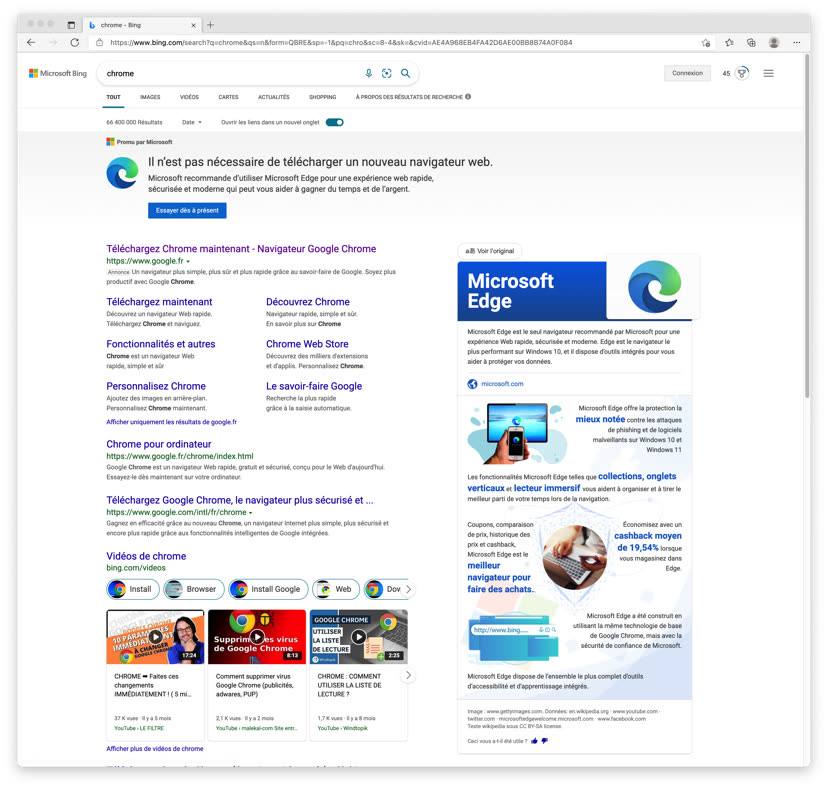Open visual search camera icon
The height and width of the screenshot is (788, 828).
387,73
